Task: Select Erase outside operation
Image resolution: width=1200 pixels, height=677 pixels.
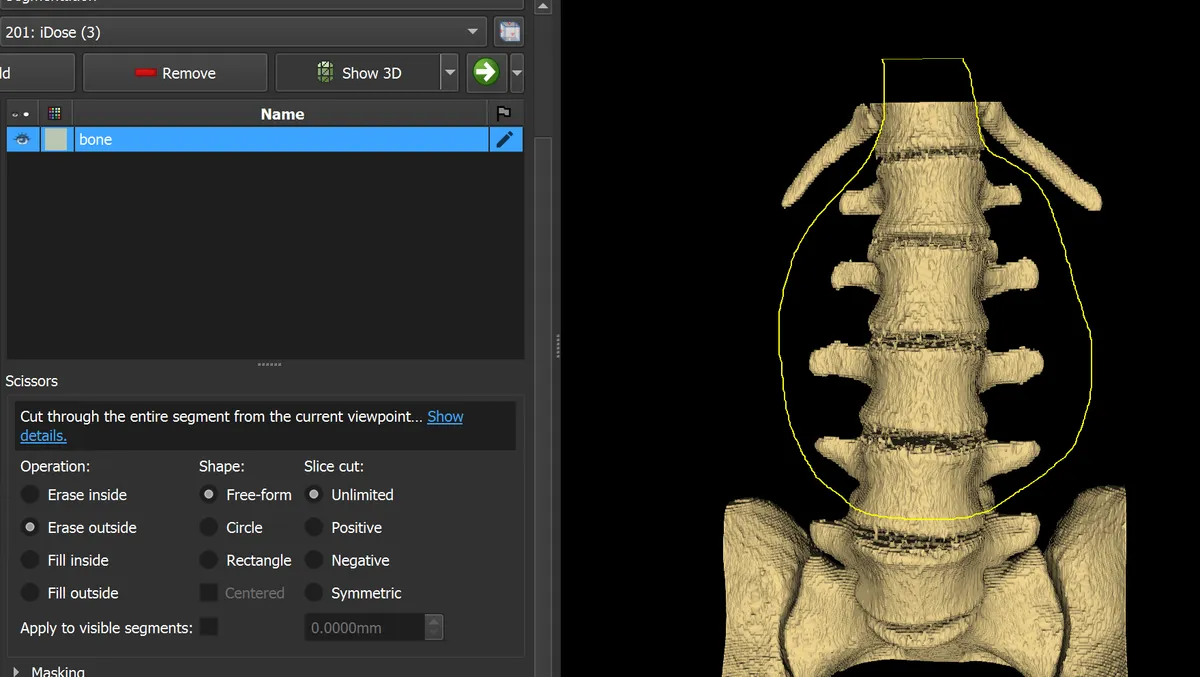Action: point(79,528)
